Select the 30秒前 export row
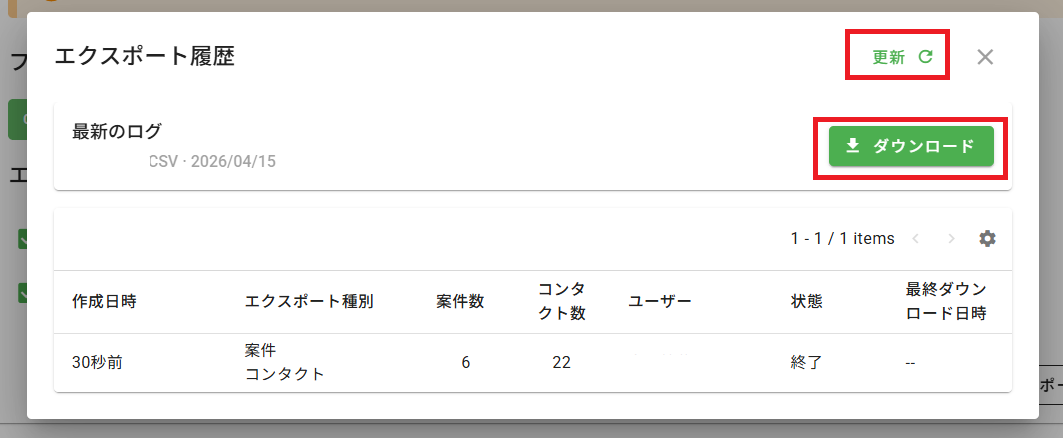Viewport: 1063px width, 438px height. click(98, 363)
